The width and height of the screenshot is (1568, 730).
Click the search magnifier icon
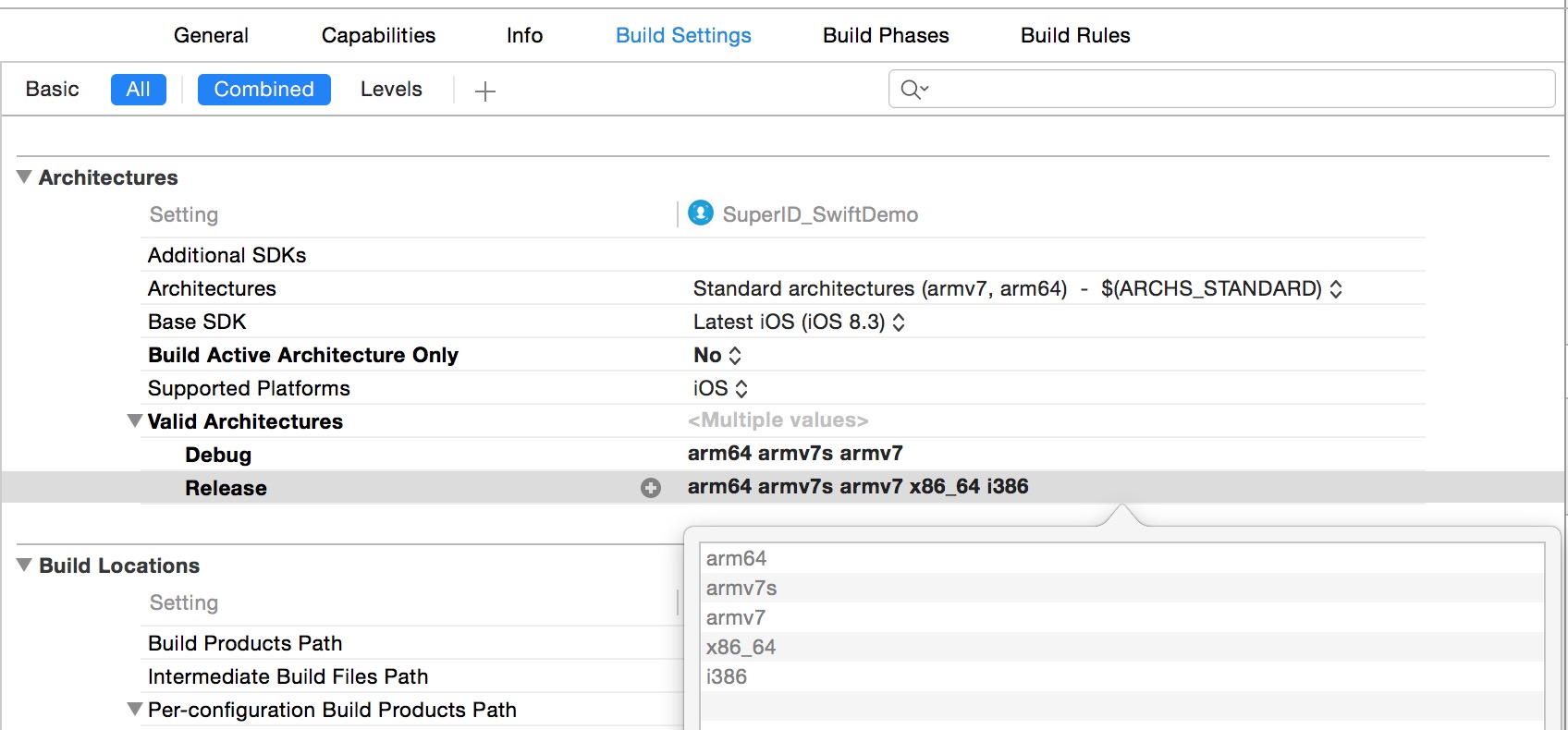(x=913, y=90)
